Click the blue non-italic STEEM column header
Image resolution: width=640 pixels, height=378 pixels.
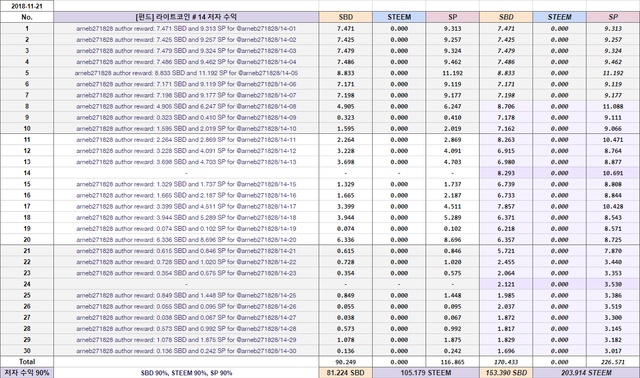[399, 17]
